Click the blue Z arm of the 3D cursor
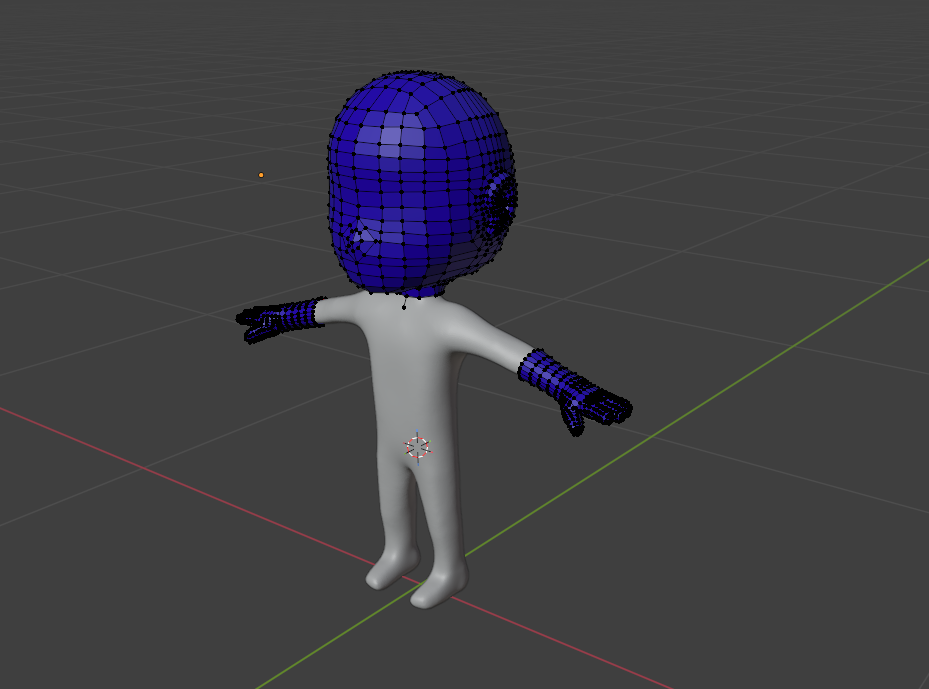The width and height of the screenshot is (929, 689). tap(417, 430)
